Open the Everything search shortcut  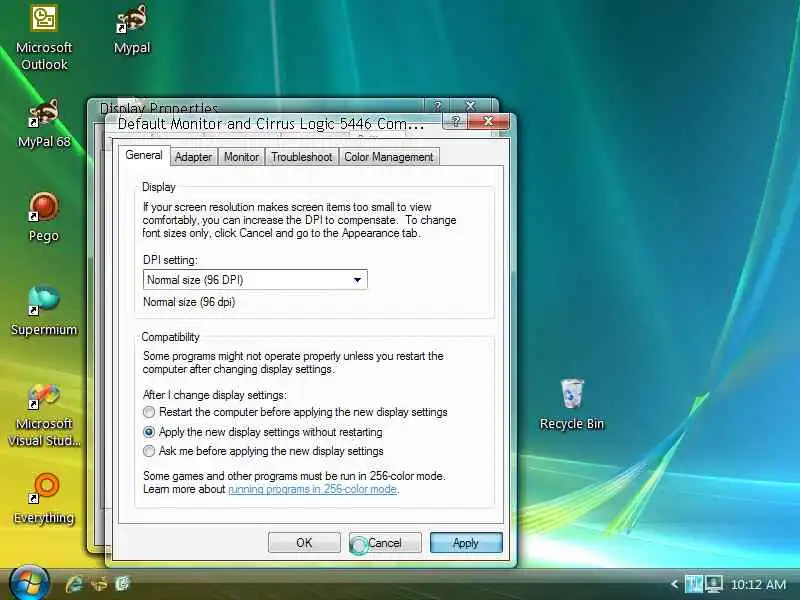(x=44, y=498)
